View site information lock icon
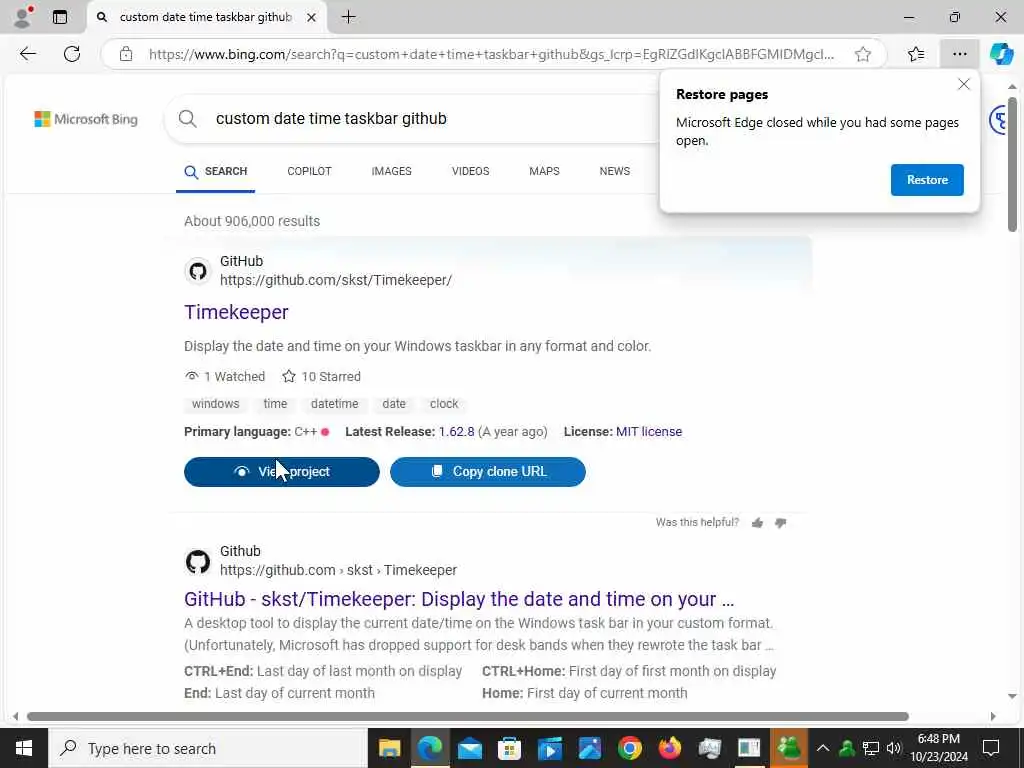 click(x=125, y=54)
